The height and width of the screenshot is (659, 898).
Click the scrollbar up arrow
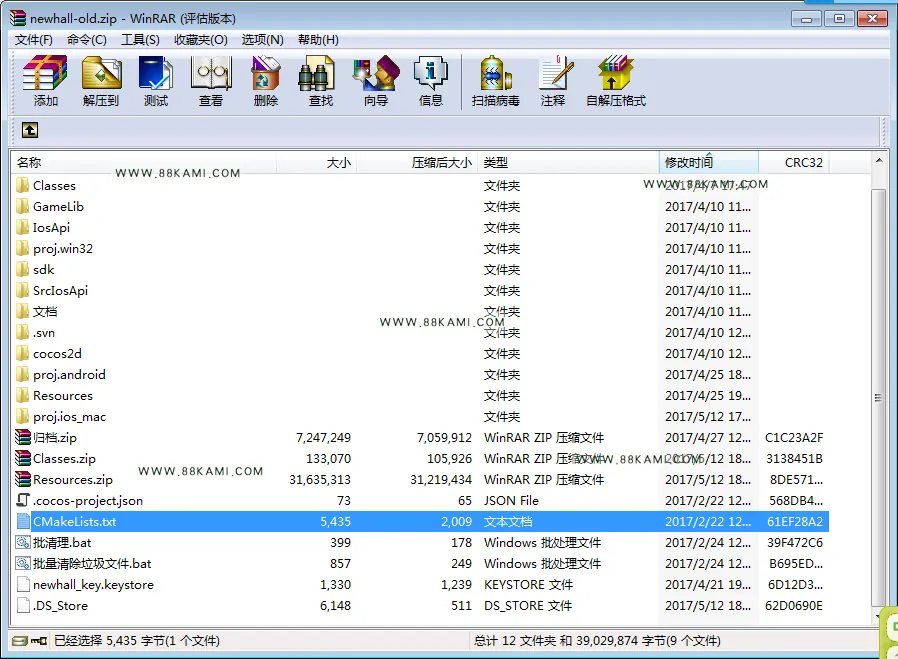click(x=879, y=161)
